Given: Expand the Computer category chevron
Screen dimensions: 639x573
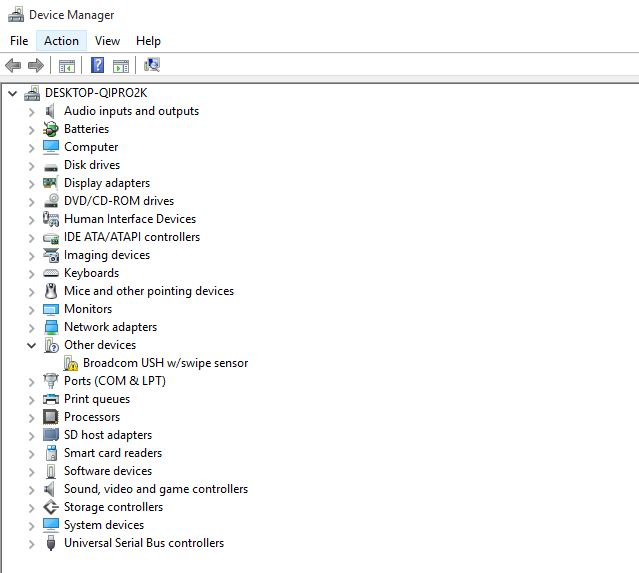Looking at the screenshot, I should click(x=31, y=148).
